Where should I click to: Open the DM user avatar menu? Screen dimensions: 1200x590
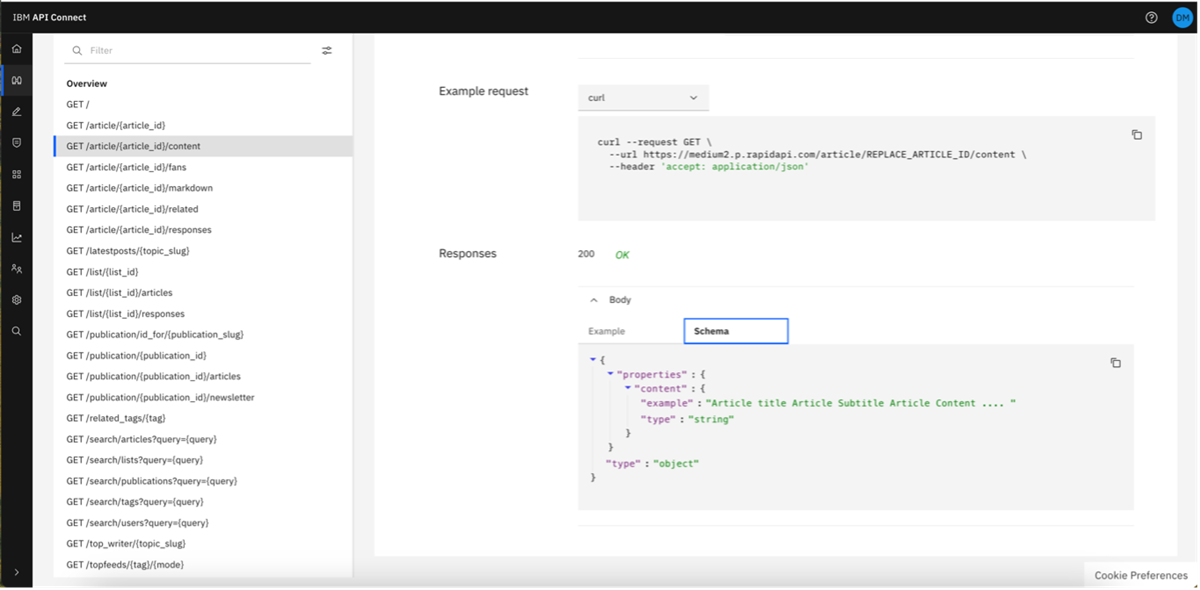pyautogui.click(x=1182, y=17)
